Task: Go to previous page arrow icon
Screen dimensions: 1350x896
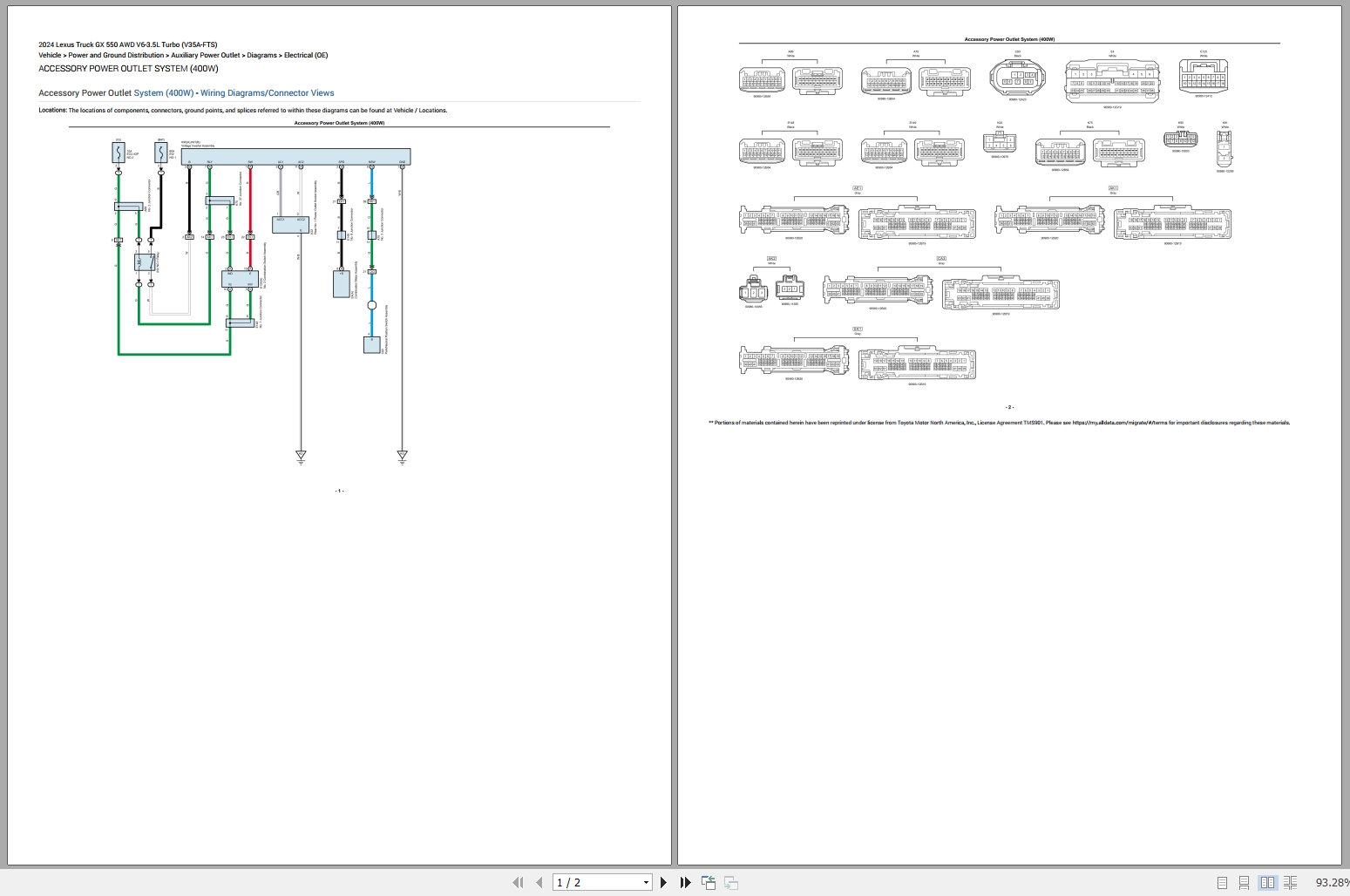Action: pyautogui.click(x=539, y=882)
